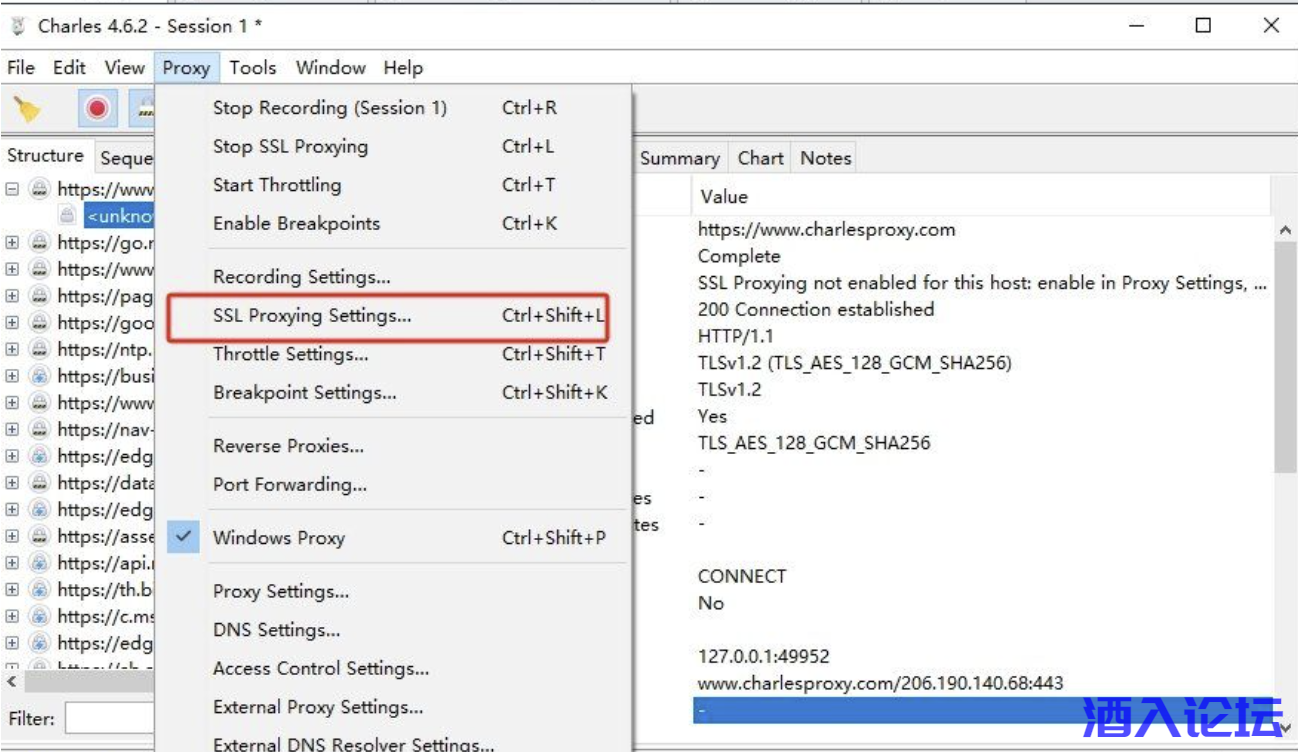Expand the https://ntp. host tree node
This screenshot has width=1298, height=752.
pos(12,349)
